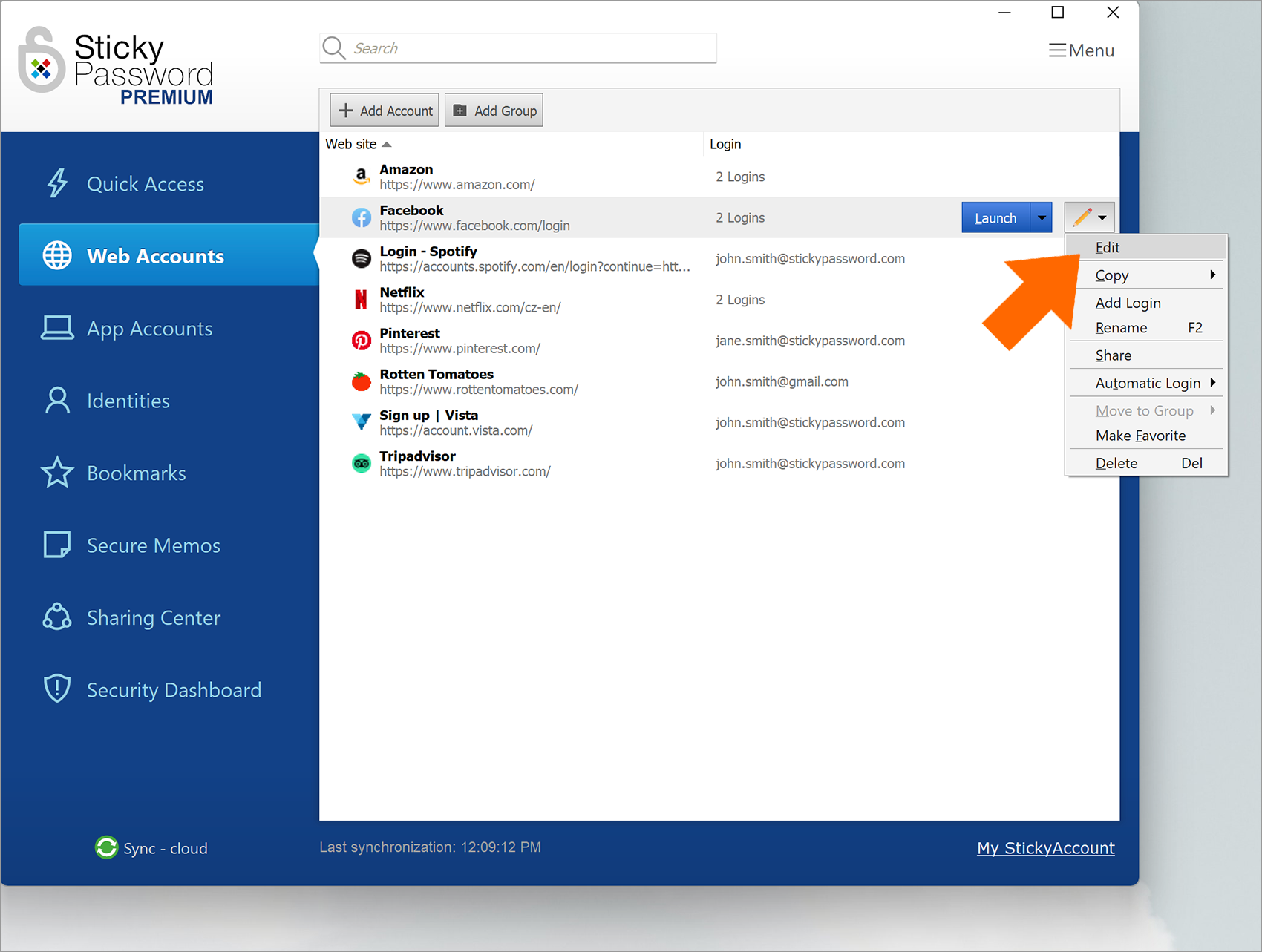Click Amazon's 2 Logins text
The height and width of the screenshot is (952, 1262).
tap(740, 177)
